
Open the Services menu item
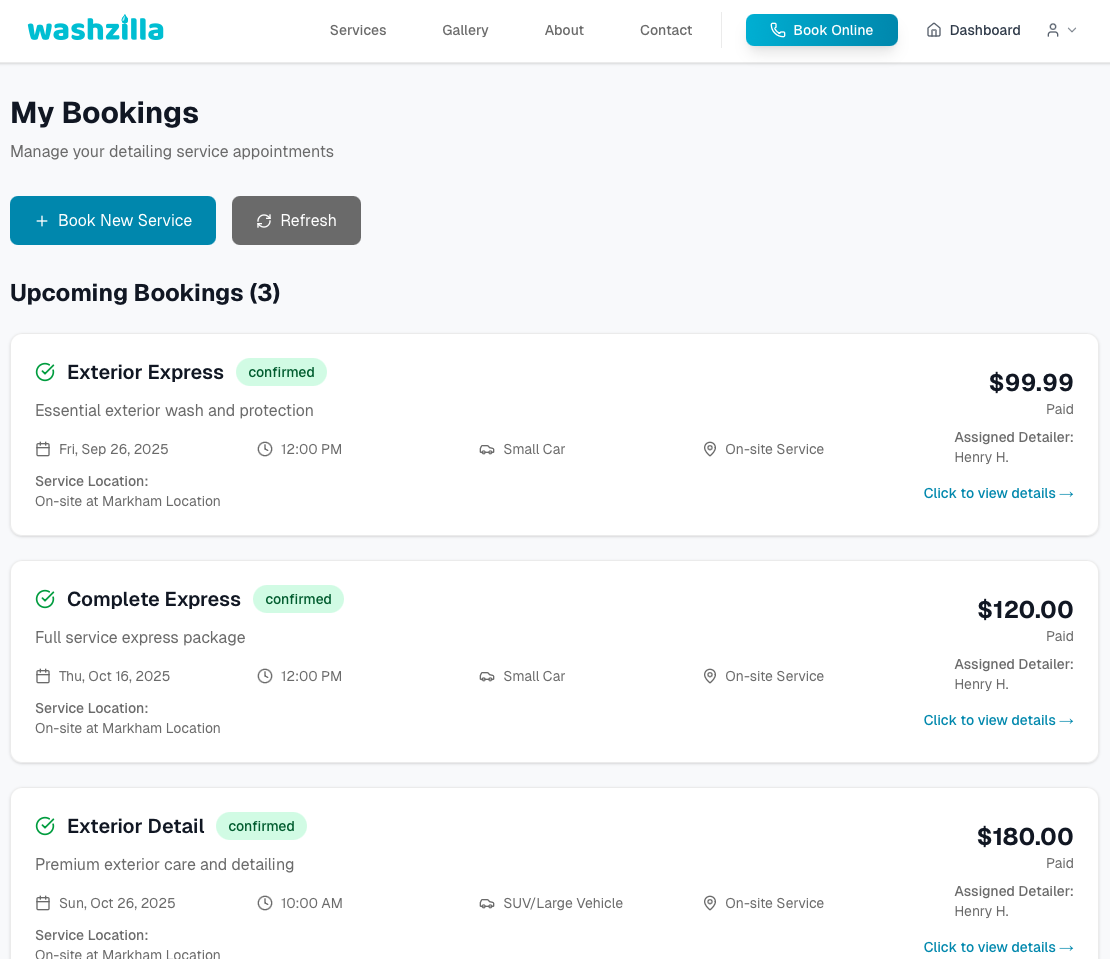358,30
